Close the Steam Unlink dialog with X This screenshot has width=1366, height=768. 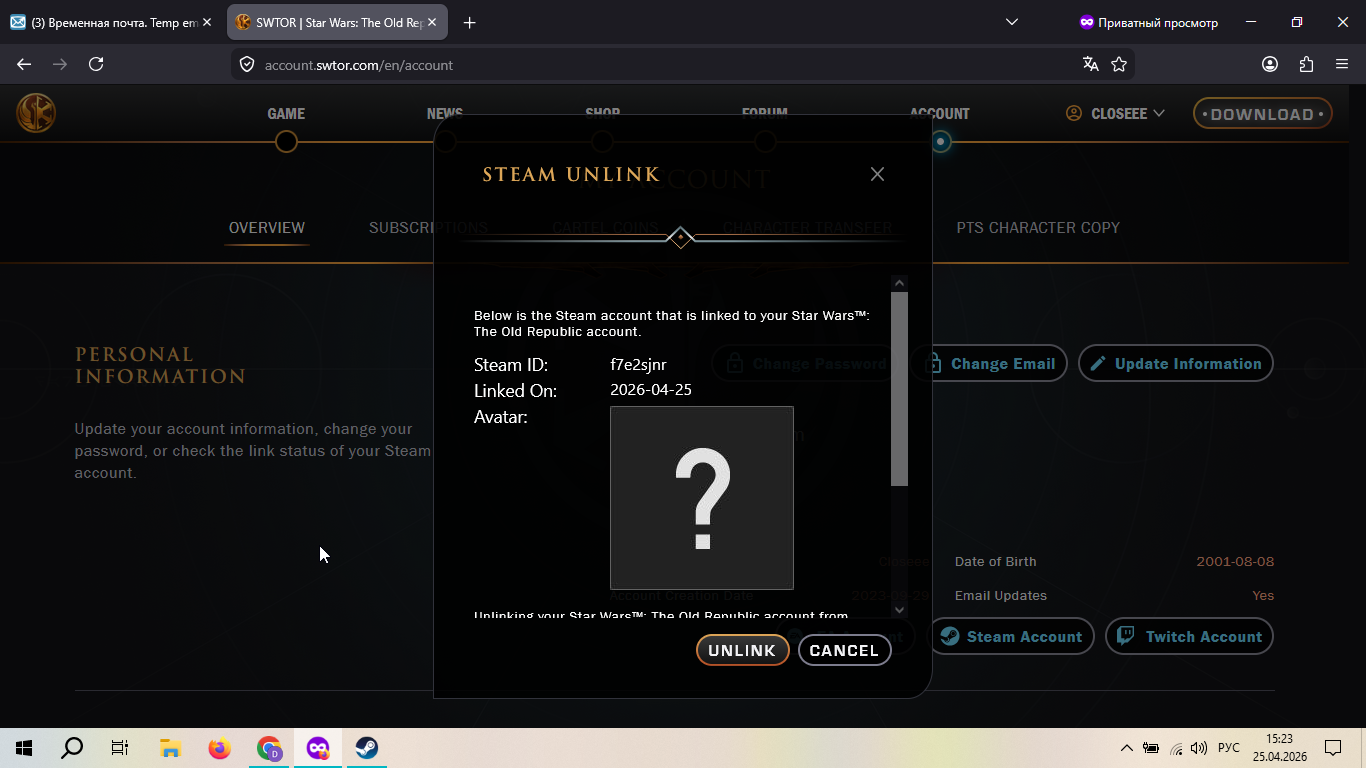pos(877,174)
